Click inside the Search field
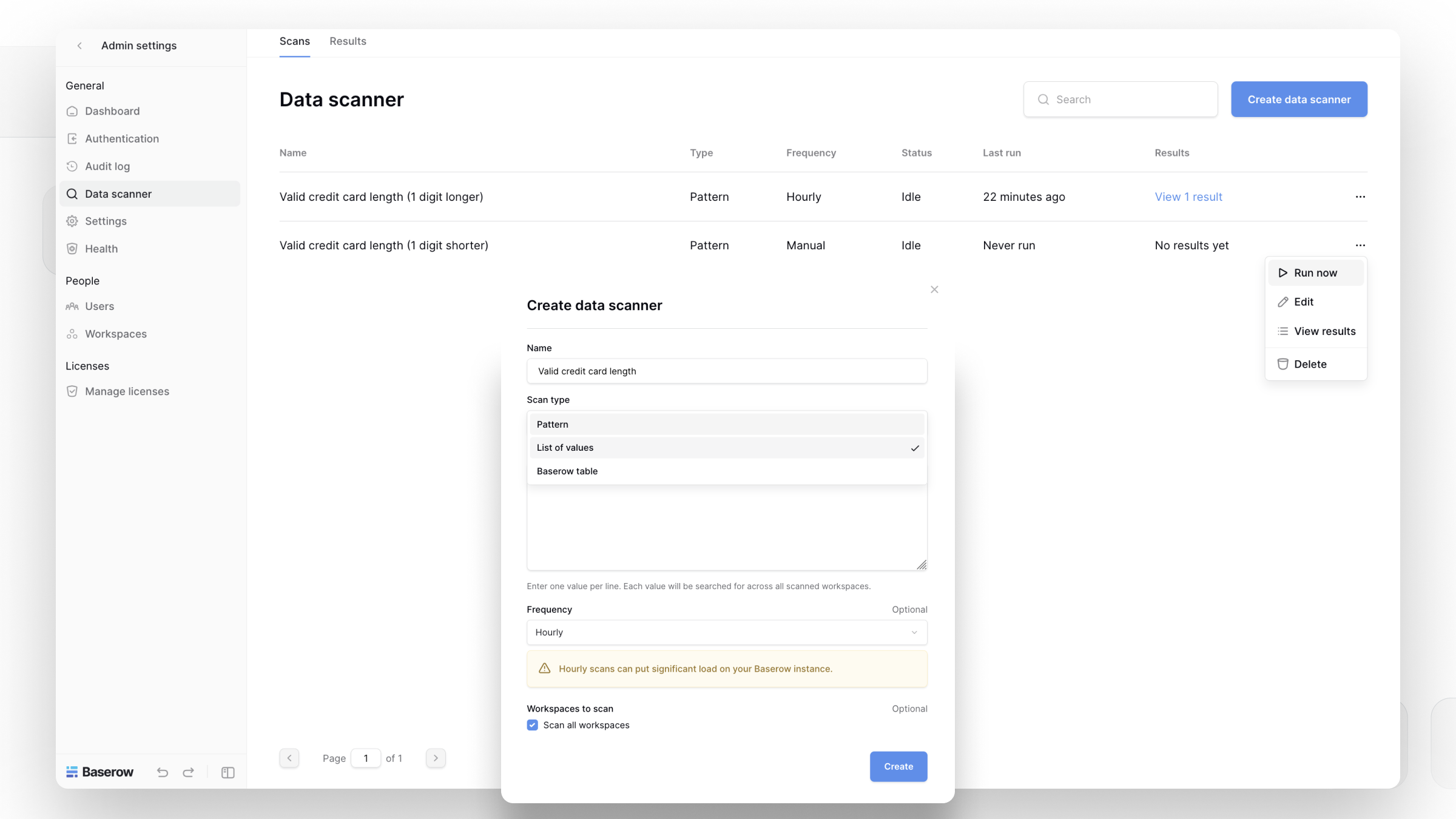Viewport: 1456px width, 819px height. click(1120, 99)
